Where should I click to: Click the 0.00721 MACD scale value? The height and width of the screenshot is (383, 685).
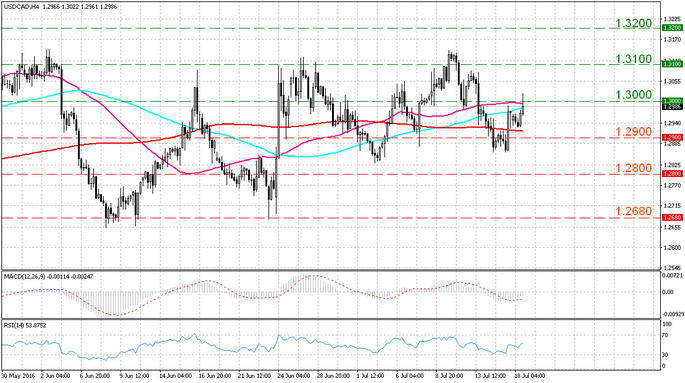coord(671,276)
